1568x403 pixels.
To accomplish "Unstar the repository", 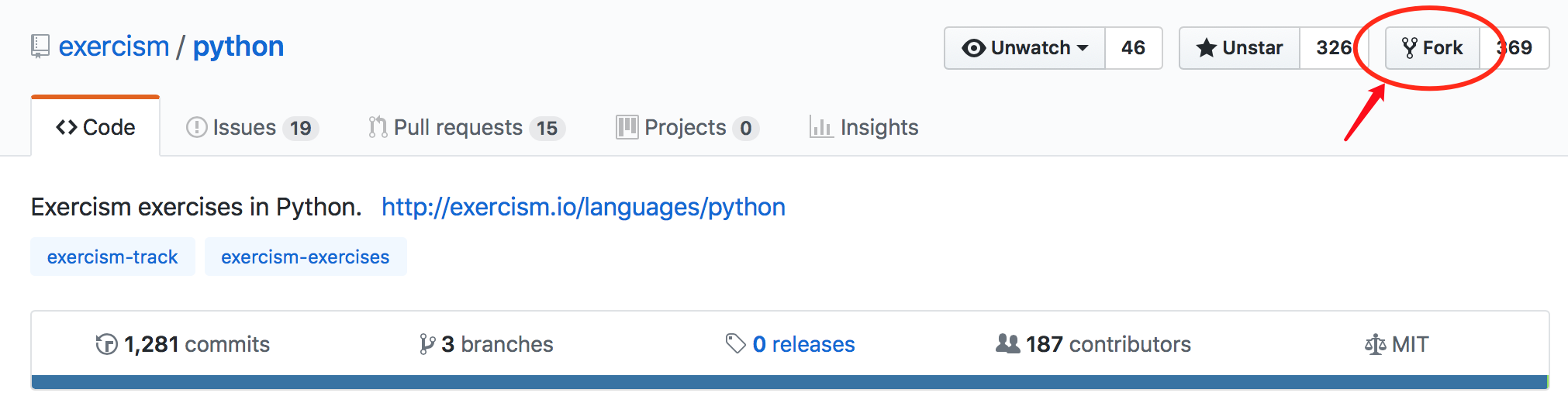I will pos(1239,48).
